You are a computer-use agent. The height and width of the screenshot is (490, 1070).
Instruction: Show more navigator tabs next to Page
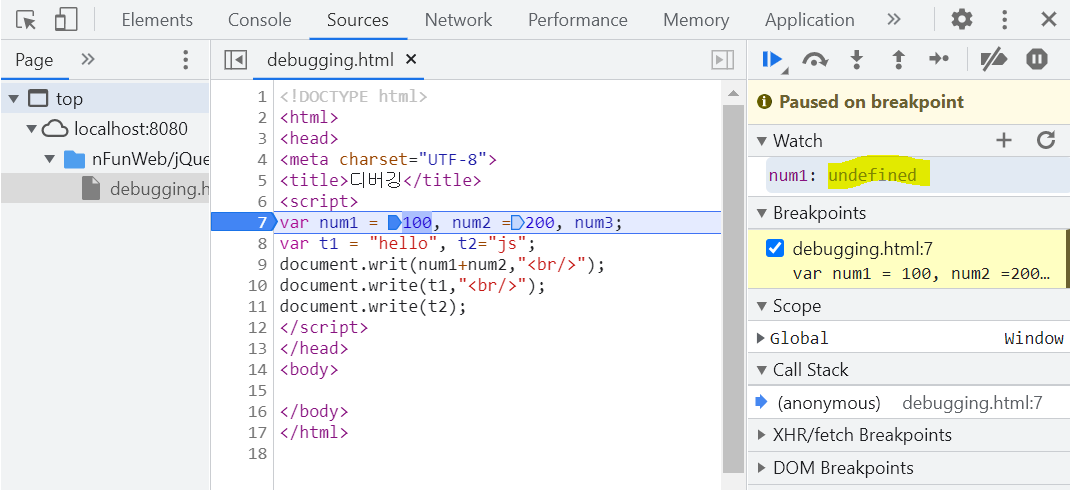pyautogui.click(x=87, y=59)
